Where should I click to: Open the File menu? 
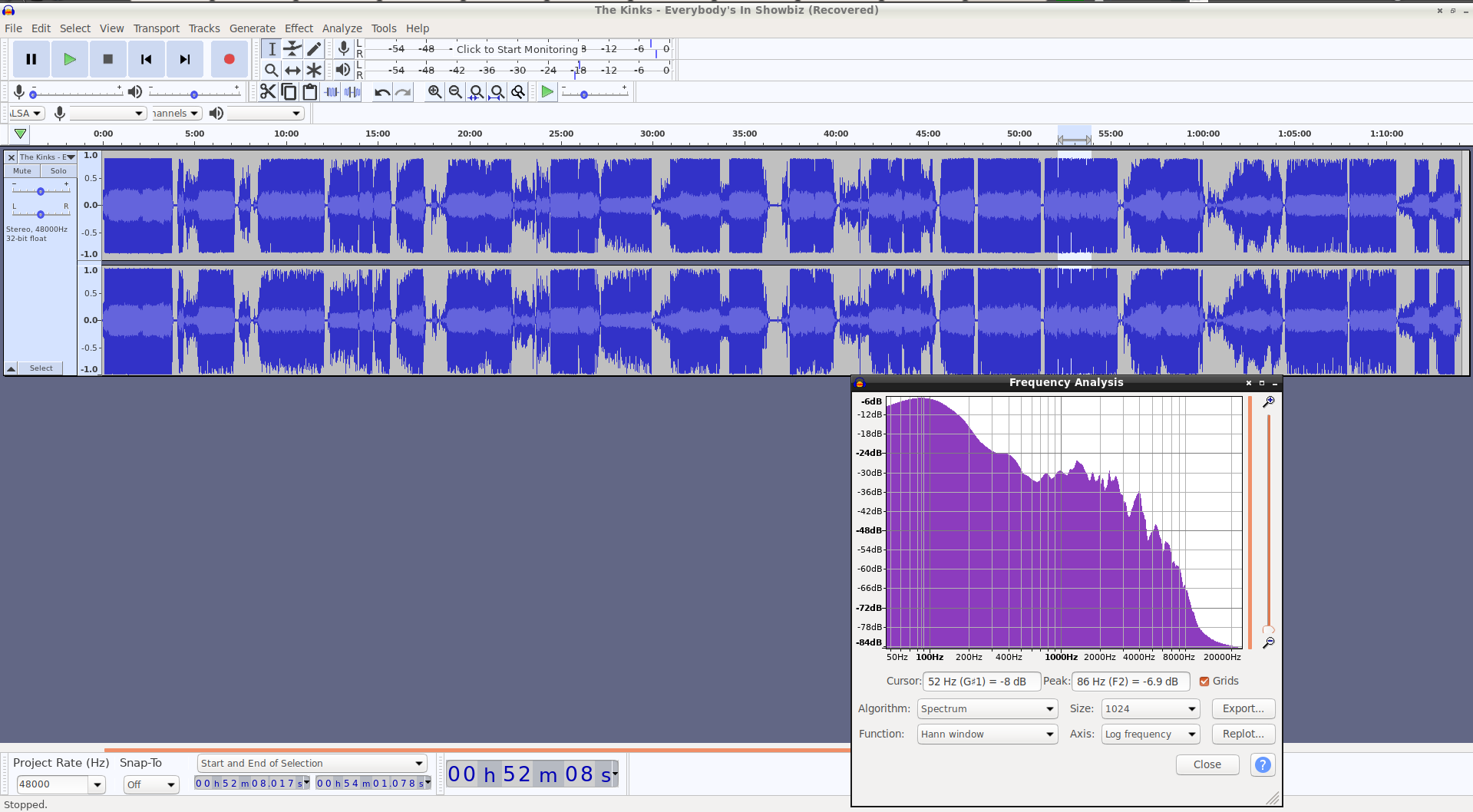coord(14,28)
